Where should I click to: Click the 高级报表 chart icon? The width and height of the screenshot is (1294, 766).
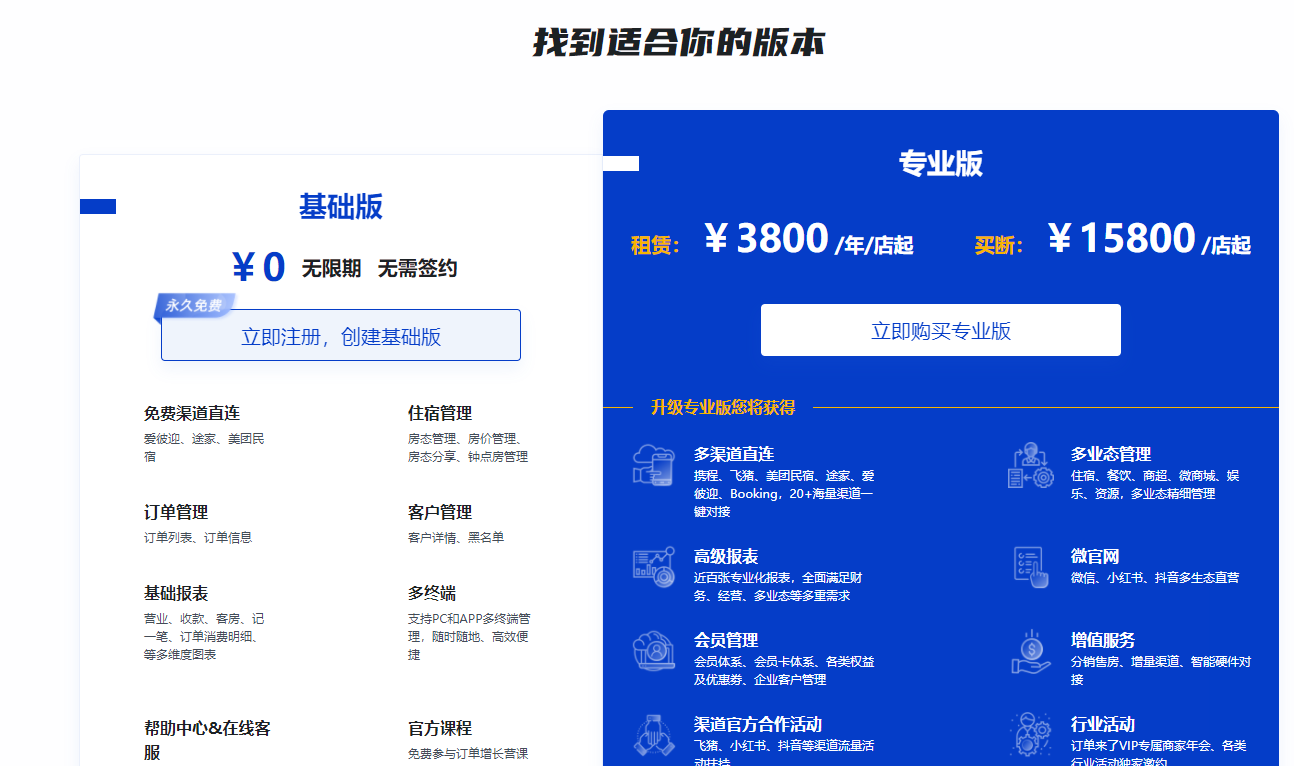coord(654,566)
